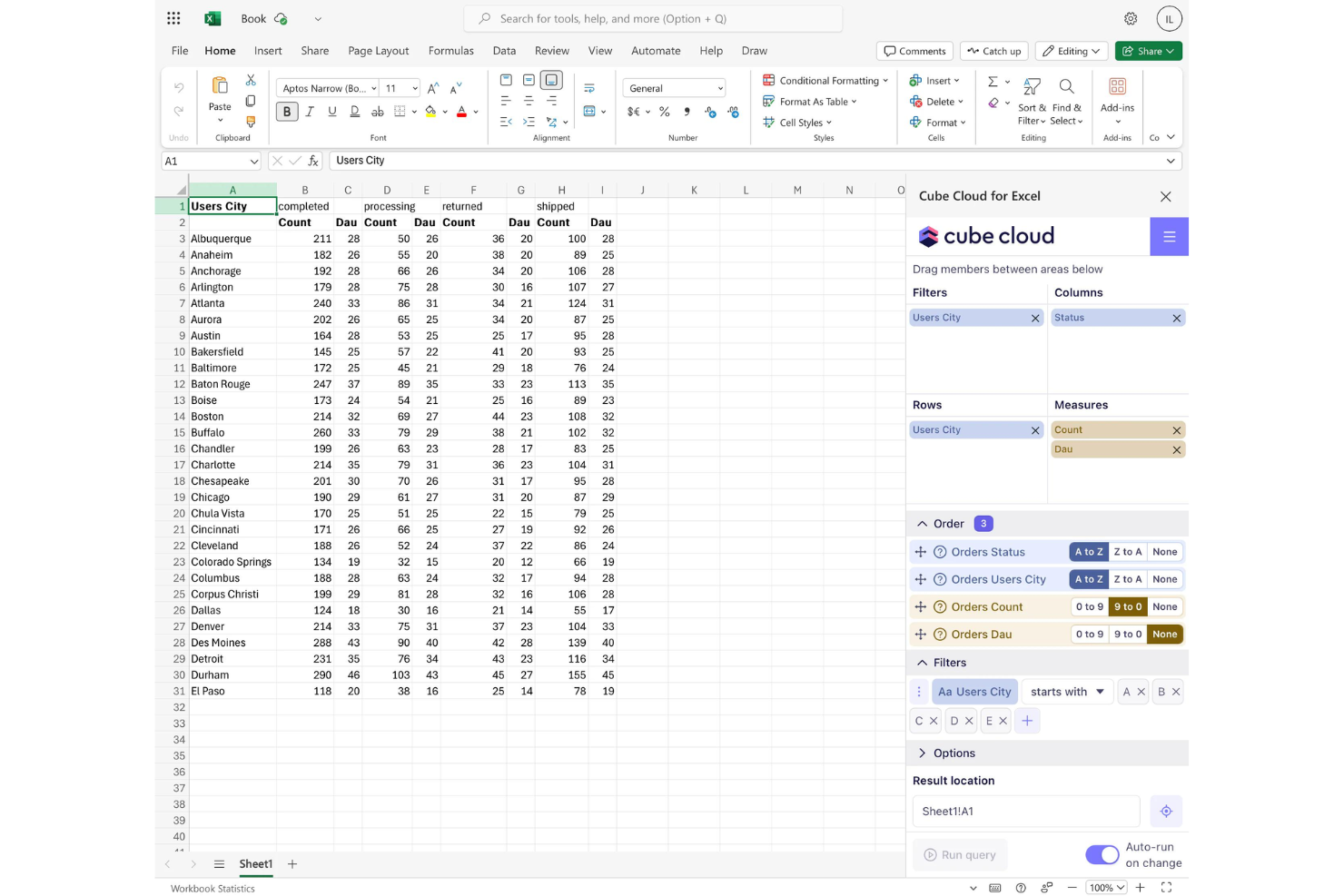1344x896 pixels.
Task: Remove the Dau measure
Action: [x=1177, y=450]
